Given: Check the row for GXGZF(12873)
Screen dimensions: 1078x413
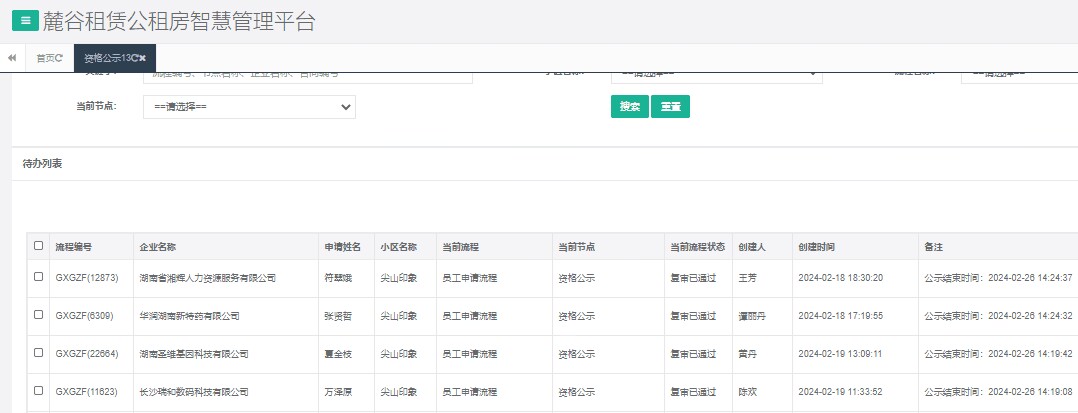Looking at the screenshot, I should click(39, 277).
